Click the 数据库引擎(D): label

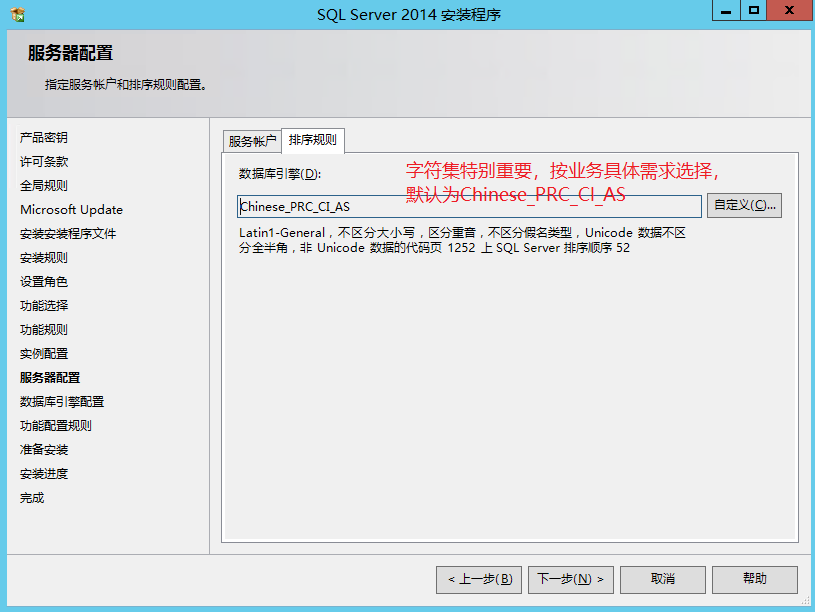point(280,174)
